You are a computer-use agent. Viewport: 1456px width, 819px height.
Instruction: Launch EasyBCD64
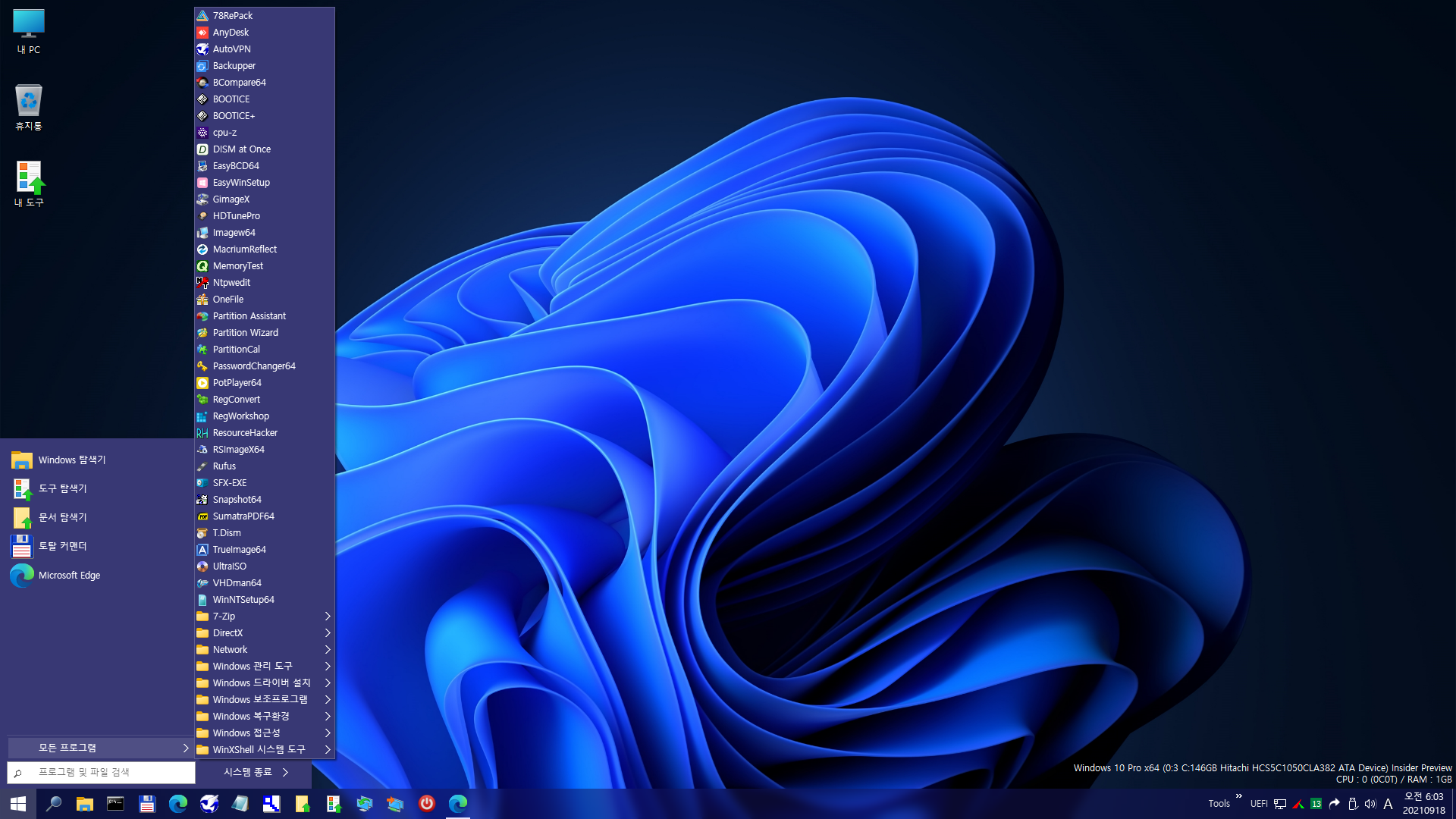pyautogui.click(x=264, y=165)
